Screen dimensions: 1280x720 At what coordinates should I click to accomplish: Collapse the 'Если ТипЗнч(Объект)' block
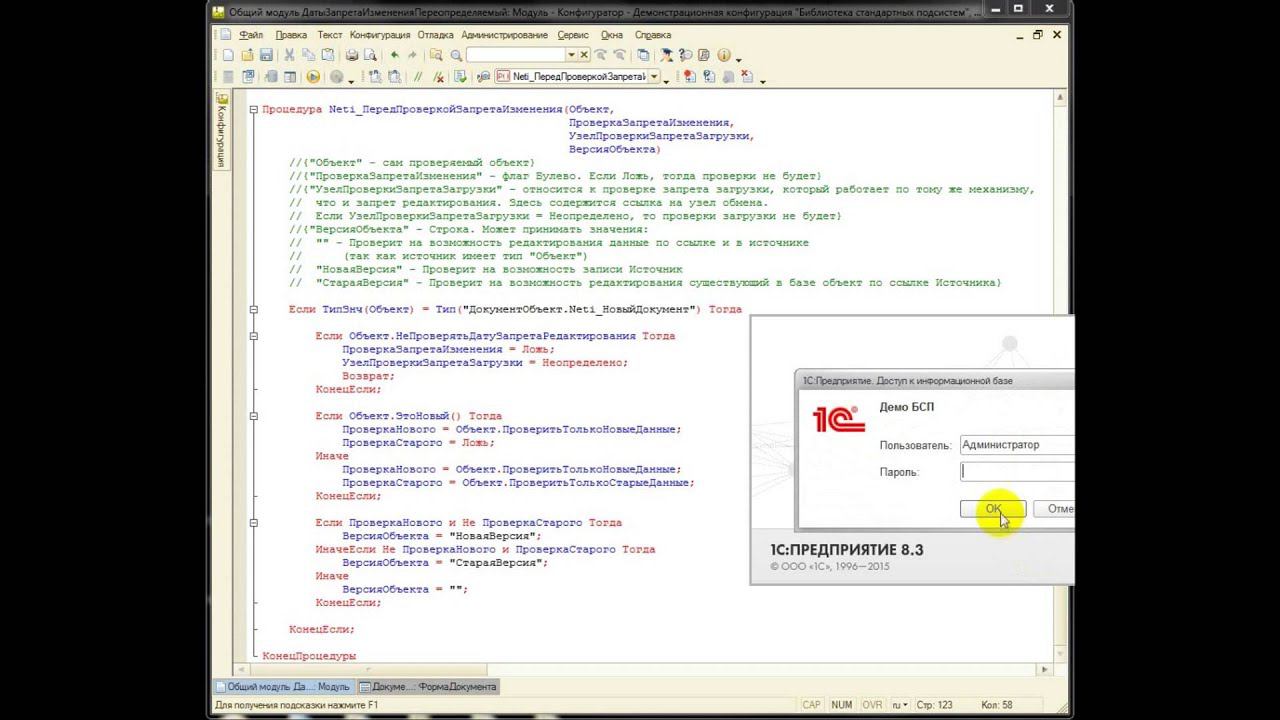coord(254,309)
